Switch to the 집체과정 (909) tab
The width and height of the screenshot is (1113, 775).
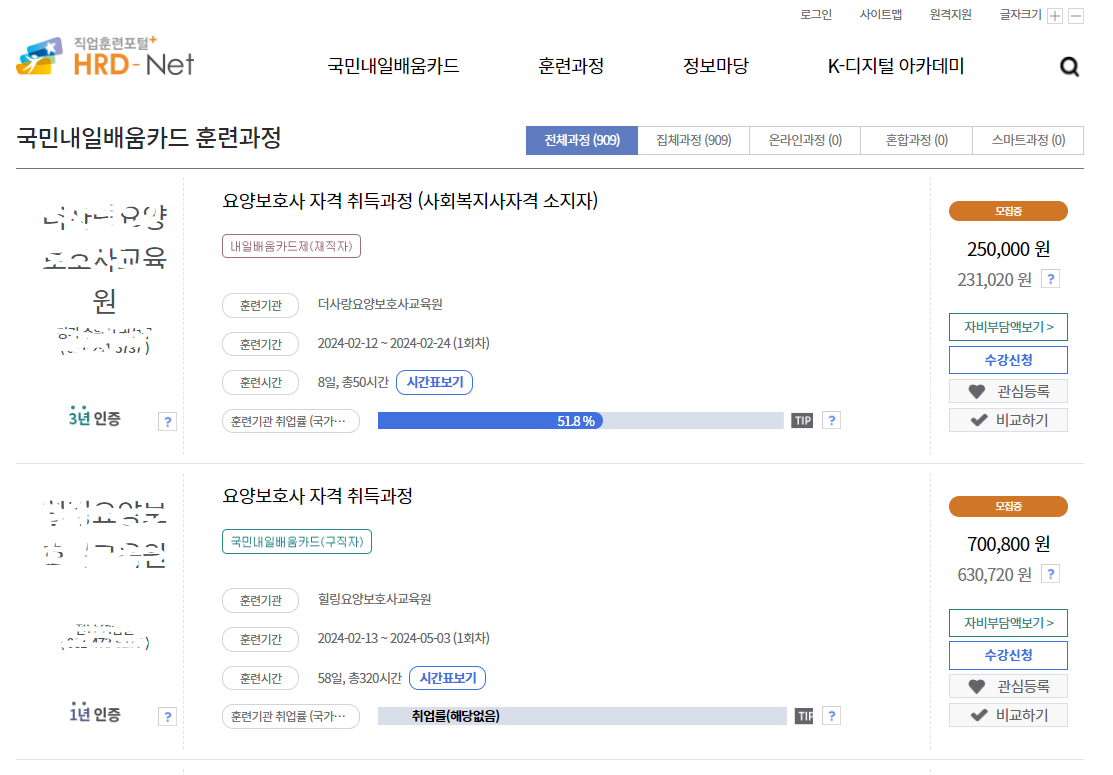[692, 140]
